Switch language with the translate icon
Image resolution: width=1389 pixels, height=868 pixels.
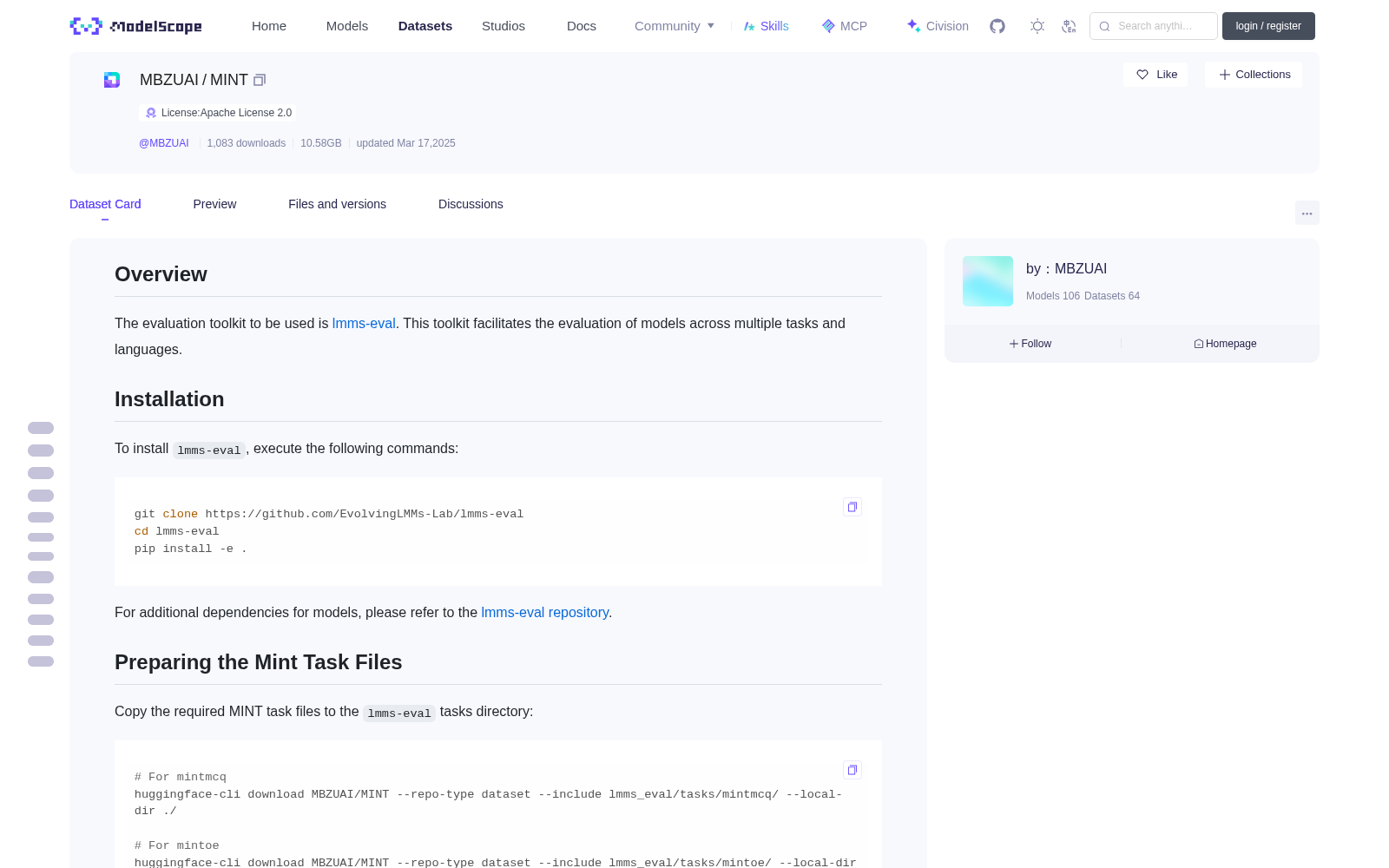pos(1069,26)
